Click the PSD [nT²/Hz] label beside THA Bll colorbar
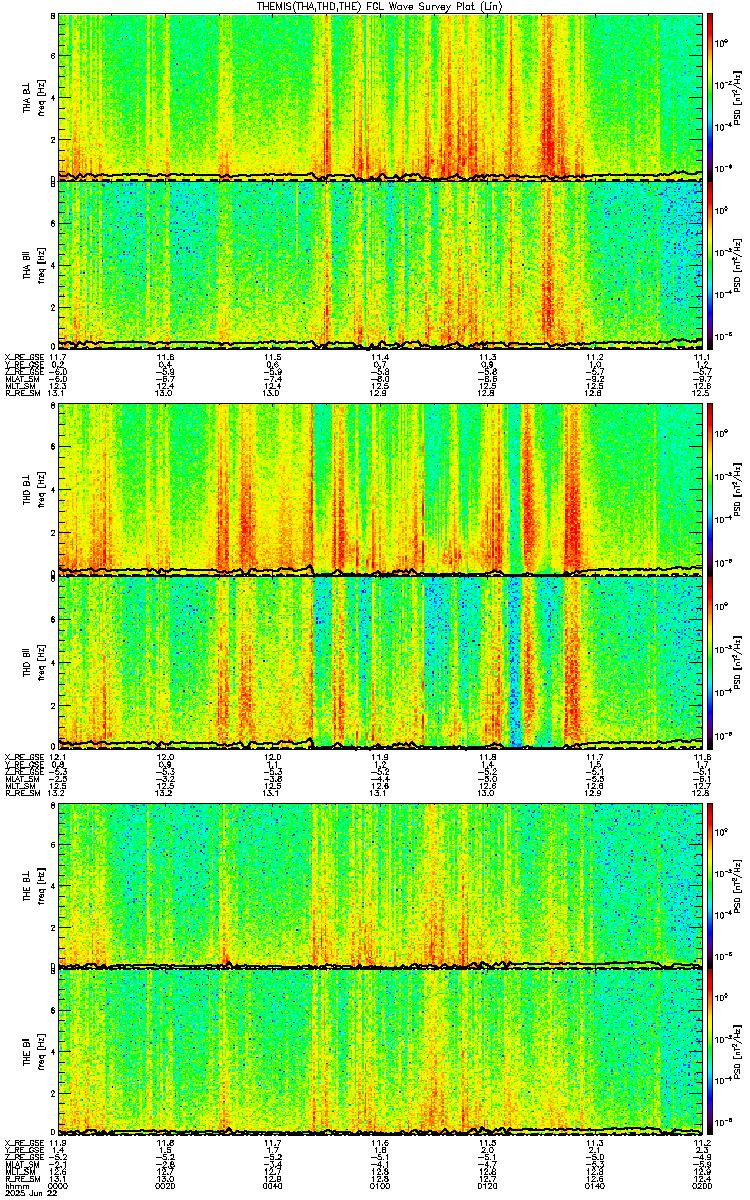Viewport: 750px width, 1200px height. 738,264
